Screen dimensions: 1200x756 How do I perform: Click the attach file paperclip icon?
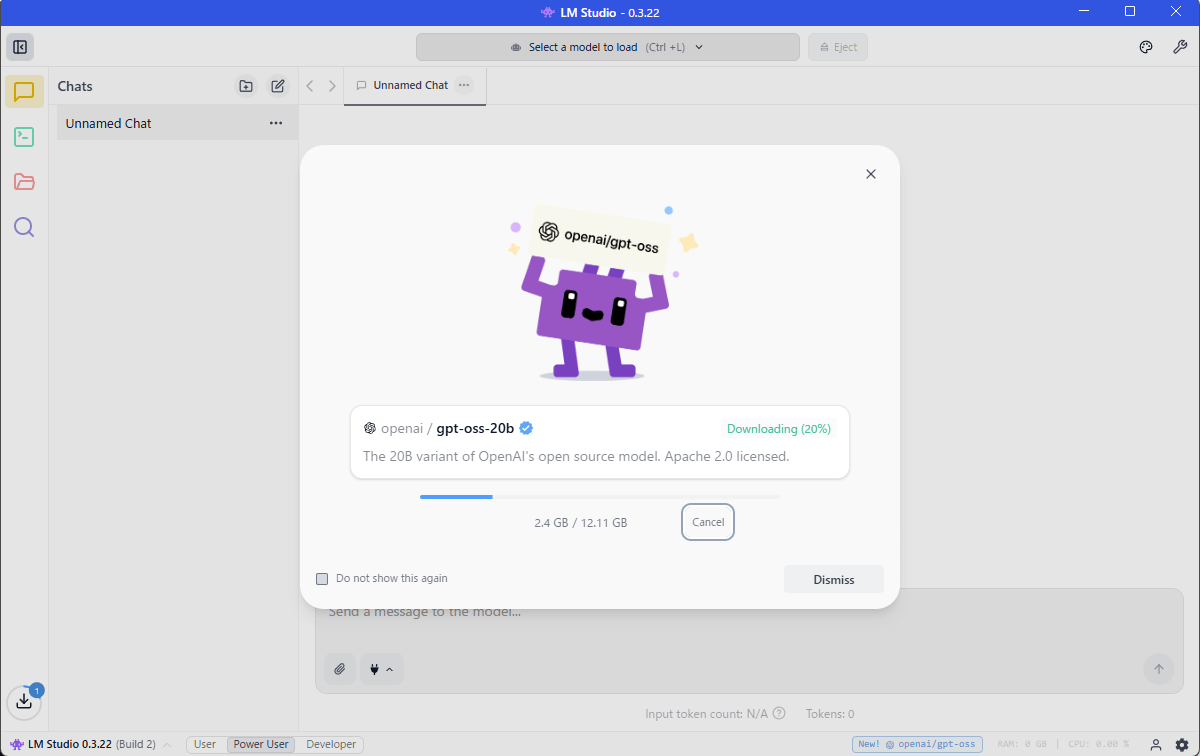340,669
